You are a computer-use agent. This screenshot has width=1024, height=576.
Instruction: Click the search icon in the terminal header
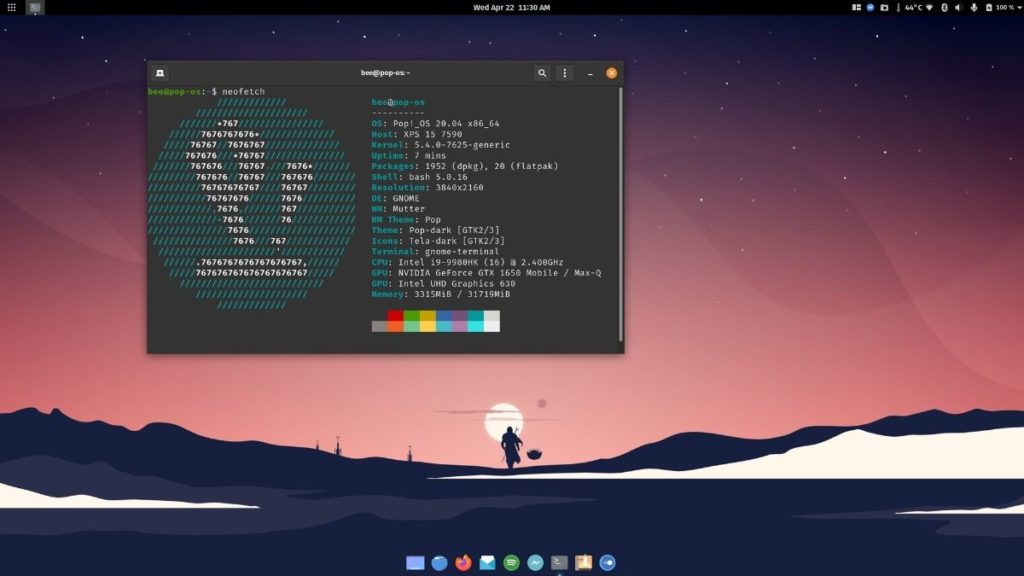click(541, 73)
